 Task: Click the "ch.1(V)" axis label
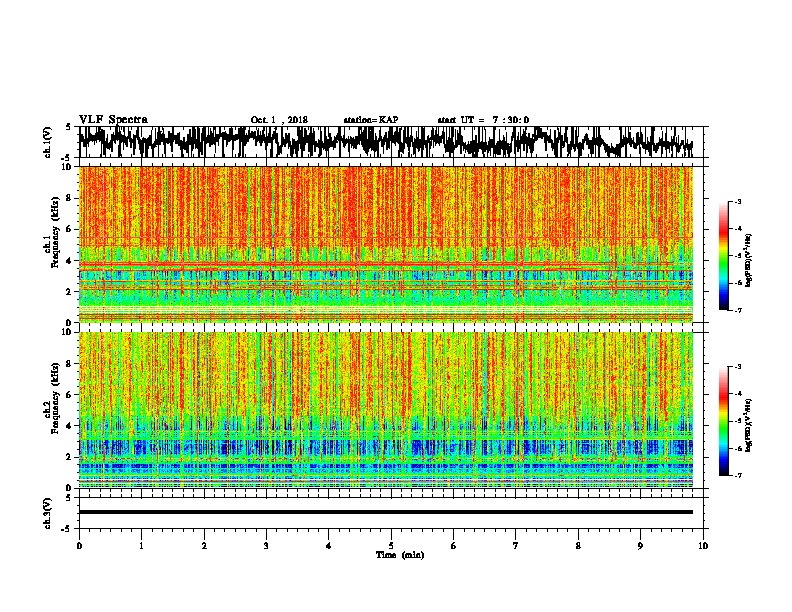48,142
